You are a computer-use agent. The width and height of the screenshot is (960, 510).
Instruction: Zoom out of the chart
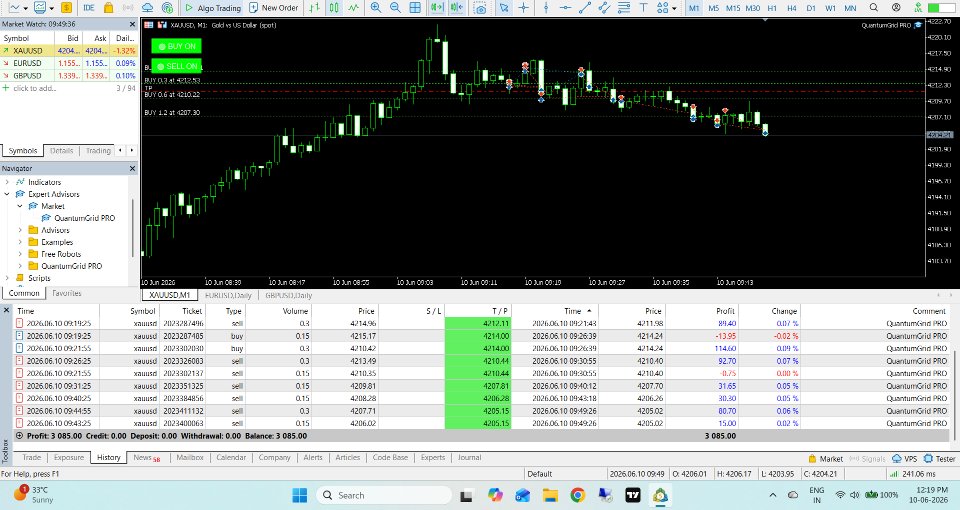(396, 8)
